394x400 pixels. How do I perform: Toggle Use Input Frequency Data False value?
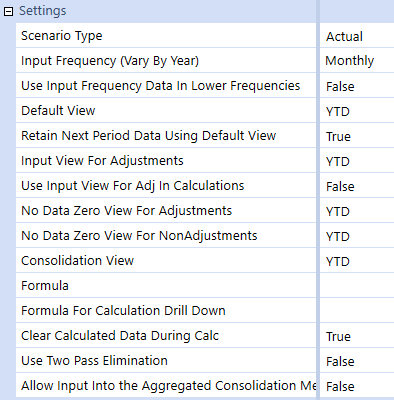coord(357,86)
